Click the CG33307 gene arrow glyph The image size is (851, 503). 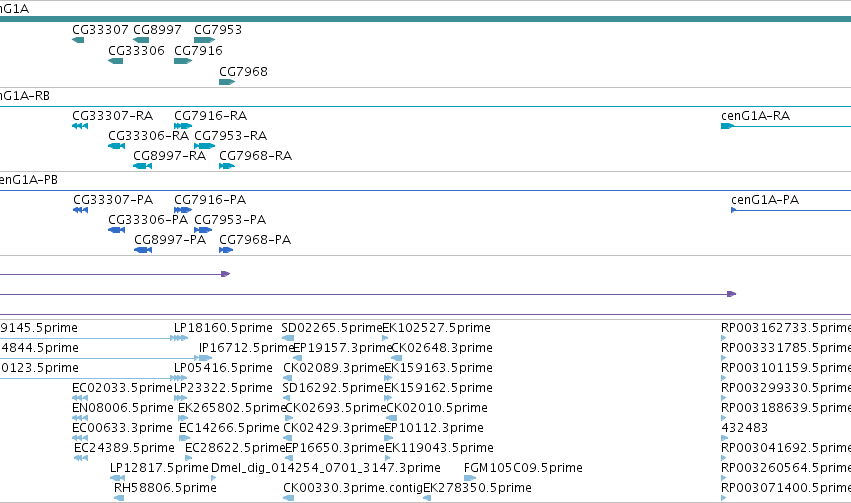[78, 40]
